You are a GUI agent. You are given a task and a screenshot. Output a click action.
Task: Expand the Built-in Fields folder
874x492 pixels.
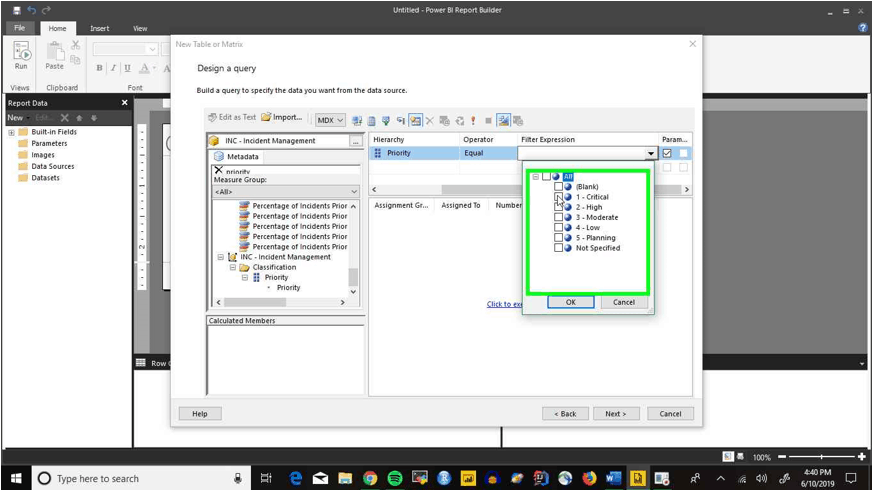point(11,133)
